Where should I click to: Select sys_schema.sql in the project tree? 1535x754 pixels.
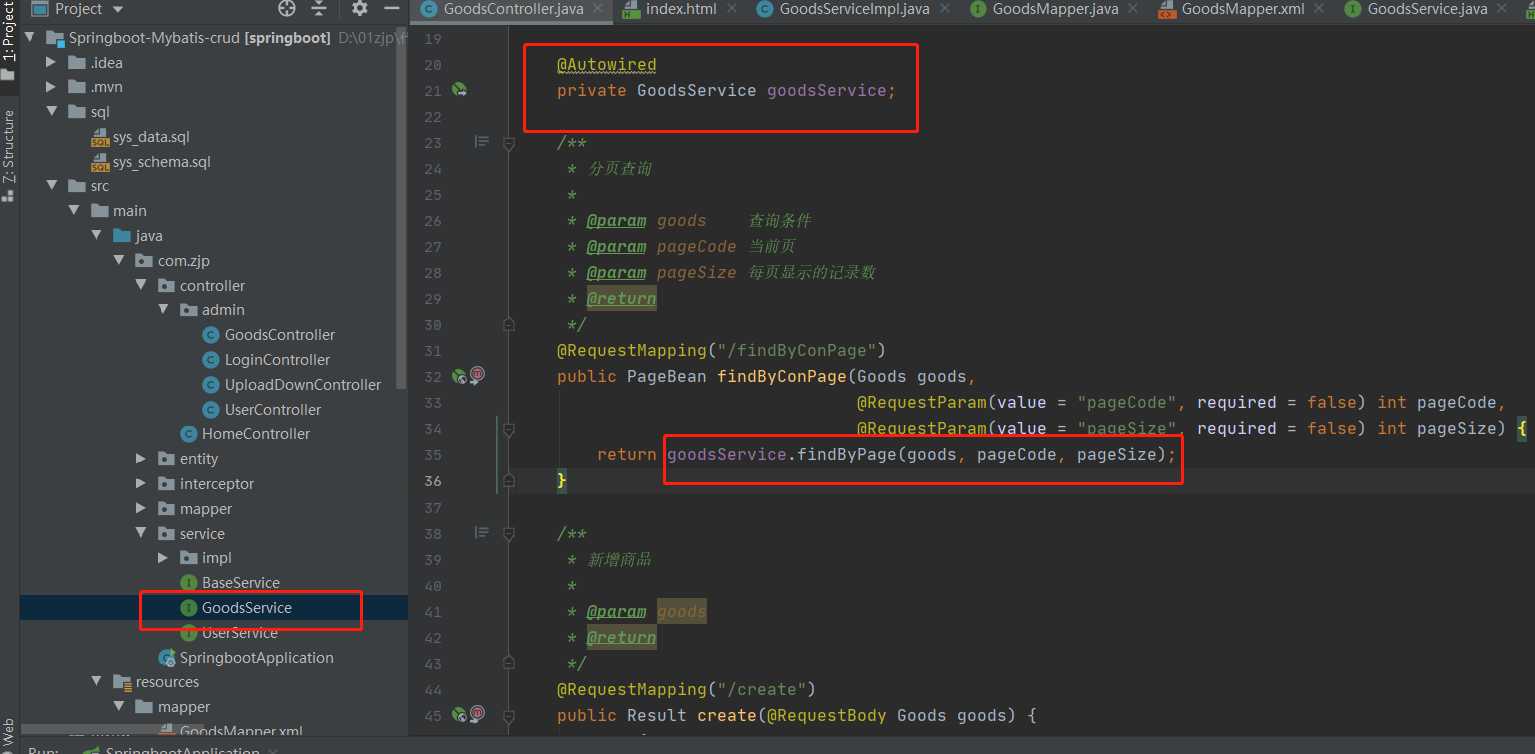tap(162, 162)
